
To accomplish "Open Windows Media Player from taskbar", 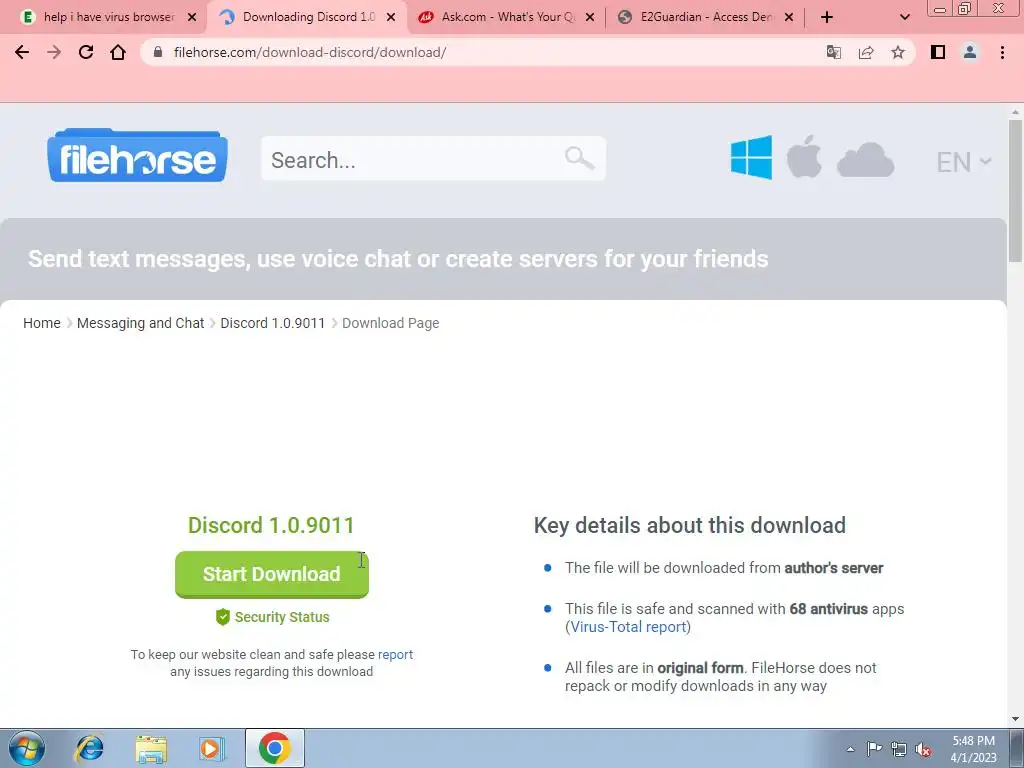I will coord(212,748).
